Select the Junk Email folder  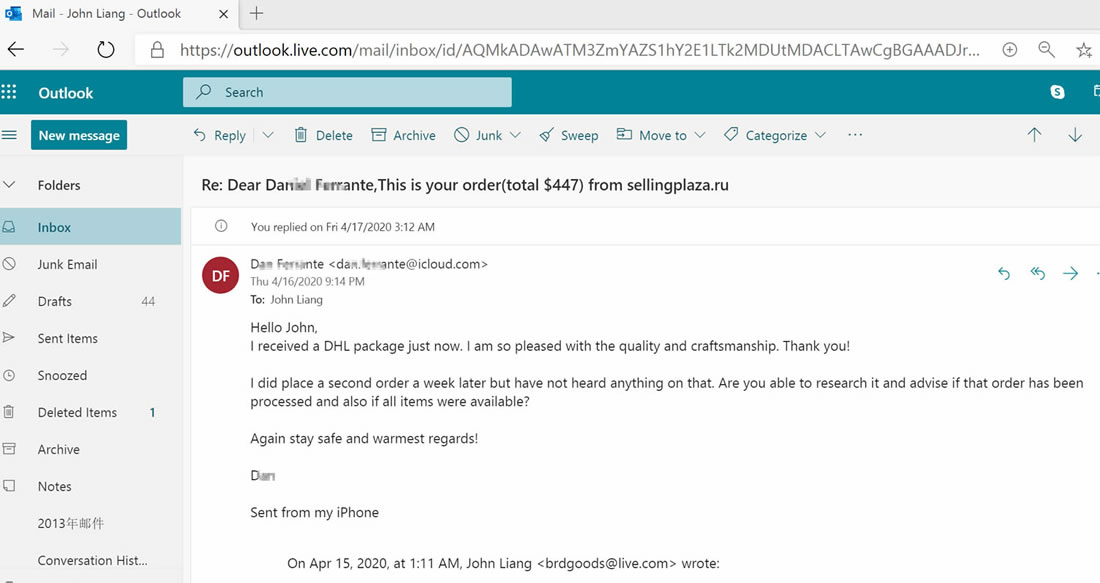click(x=67, y=264)
